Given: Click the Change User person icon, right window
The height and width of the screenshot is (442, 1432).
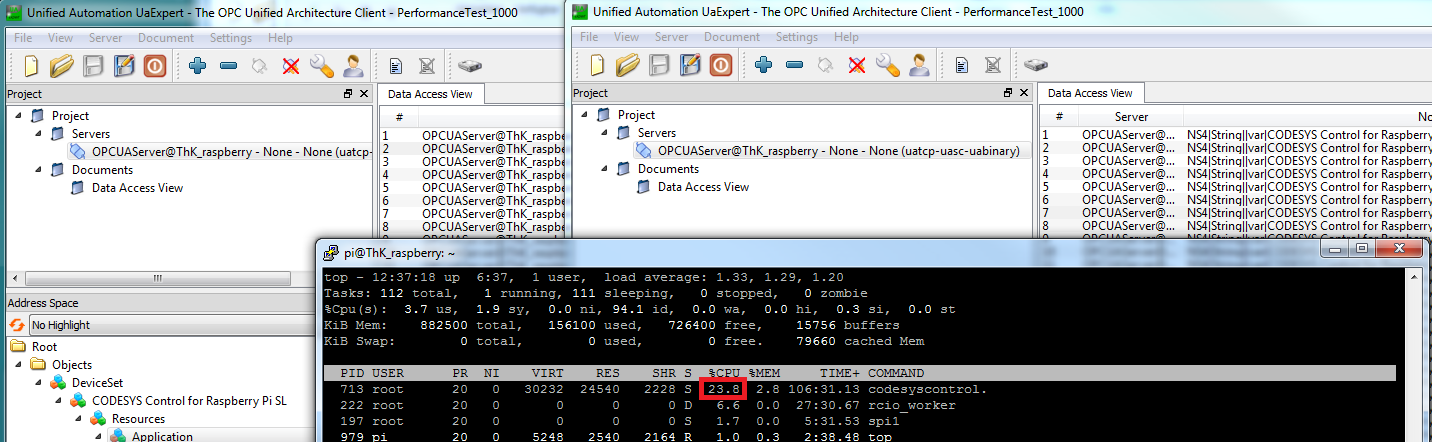Looking at the screenshot, I should point(918,66).
